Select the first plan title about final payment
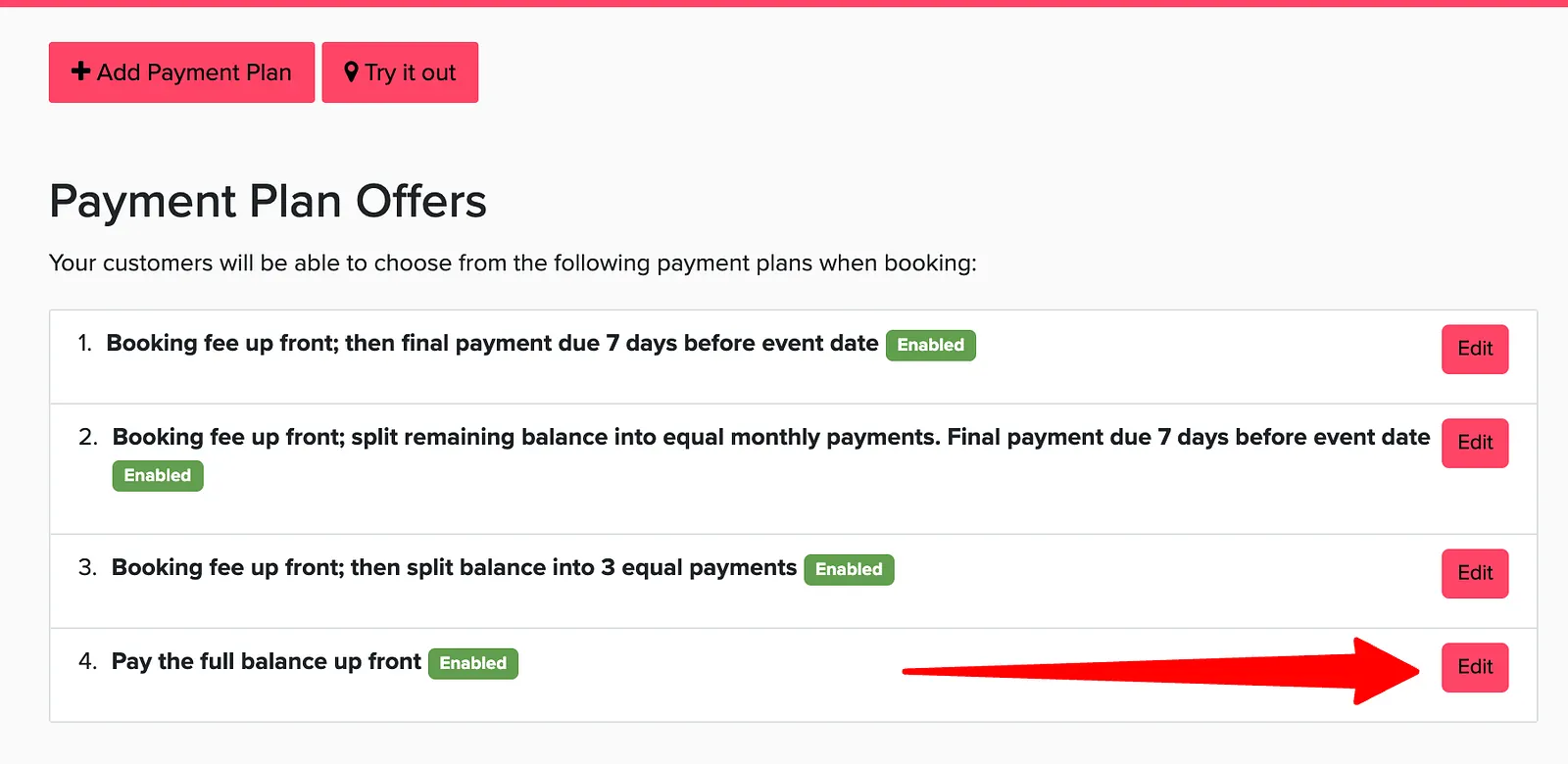Image resolution: width=1568 pixels, height=764 pixels. [492, 343]
